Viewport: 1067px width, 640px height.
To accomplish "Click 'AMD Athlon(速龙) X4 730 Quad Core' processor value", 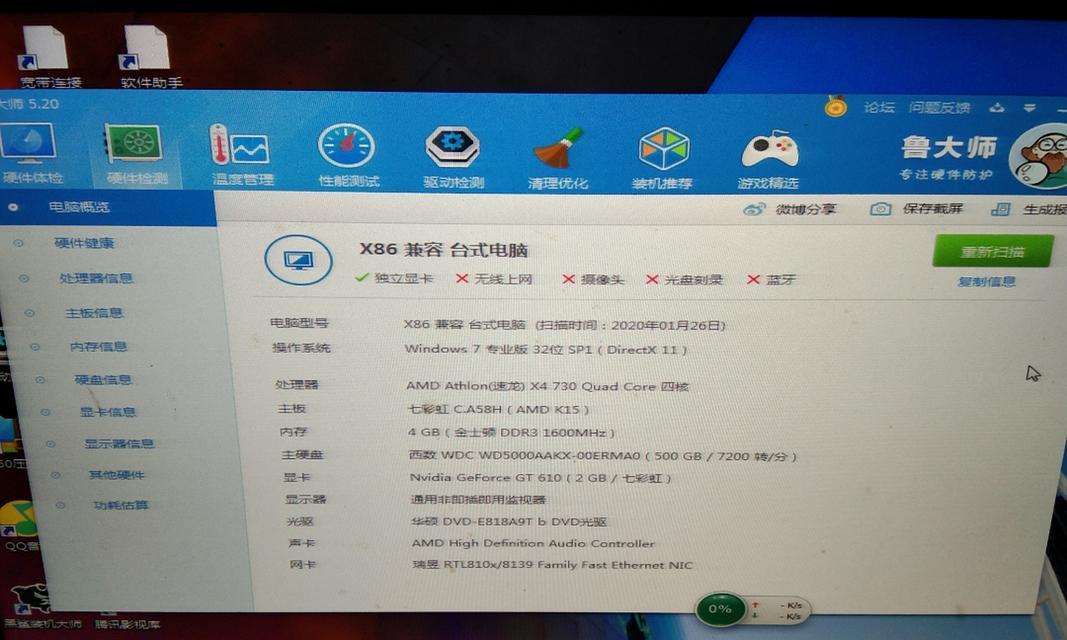I will click(531, 386).
